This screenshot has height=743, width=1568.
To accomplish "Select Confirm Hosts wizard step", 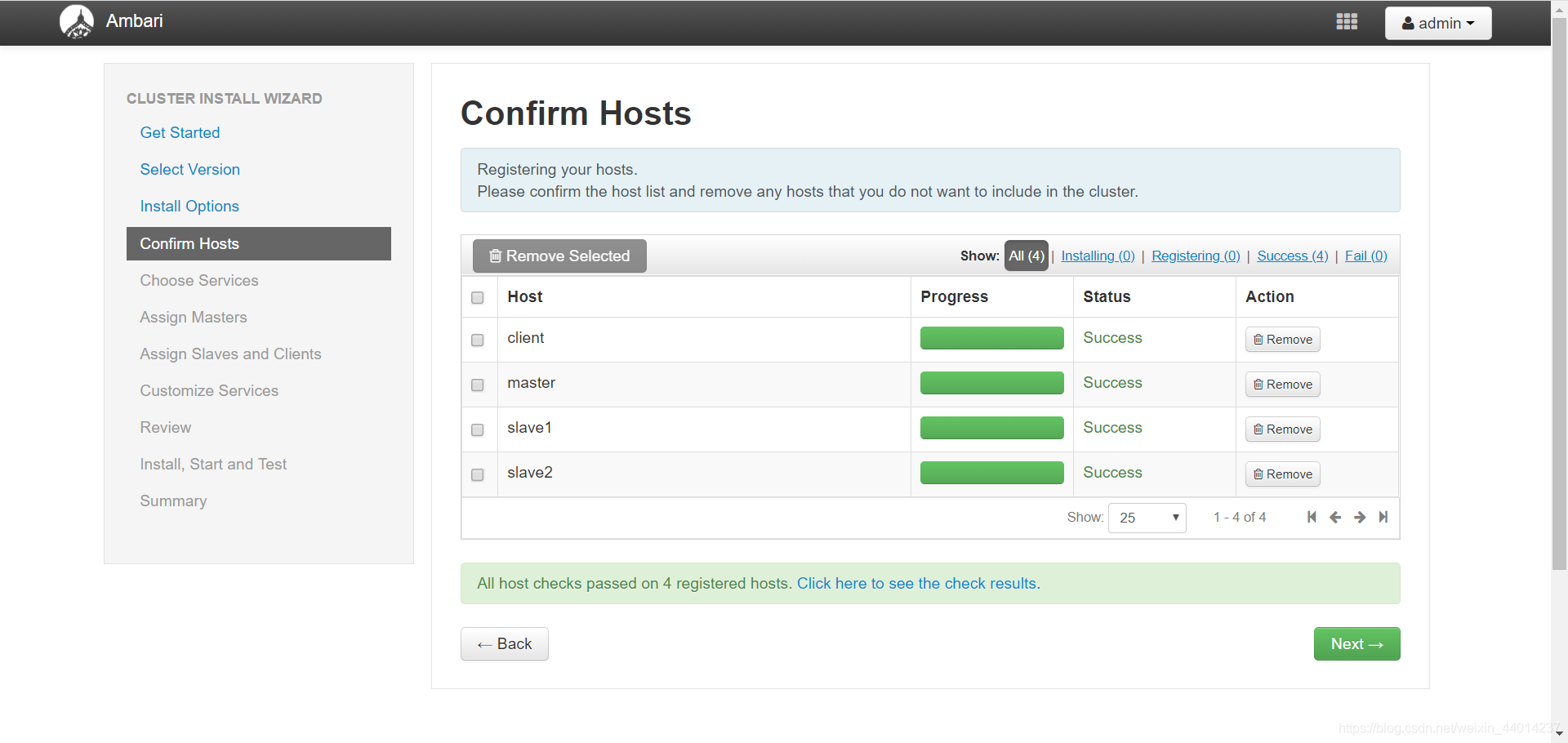I will pos(259,243).
